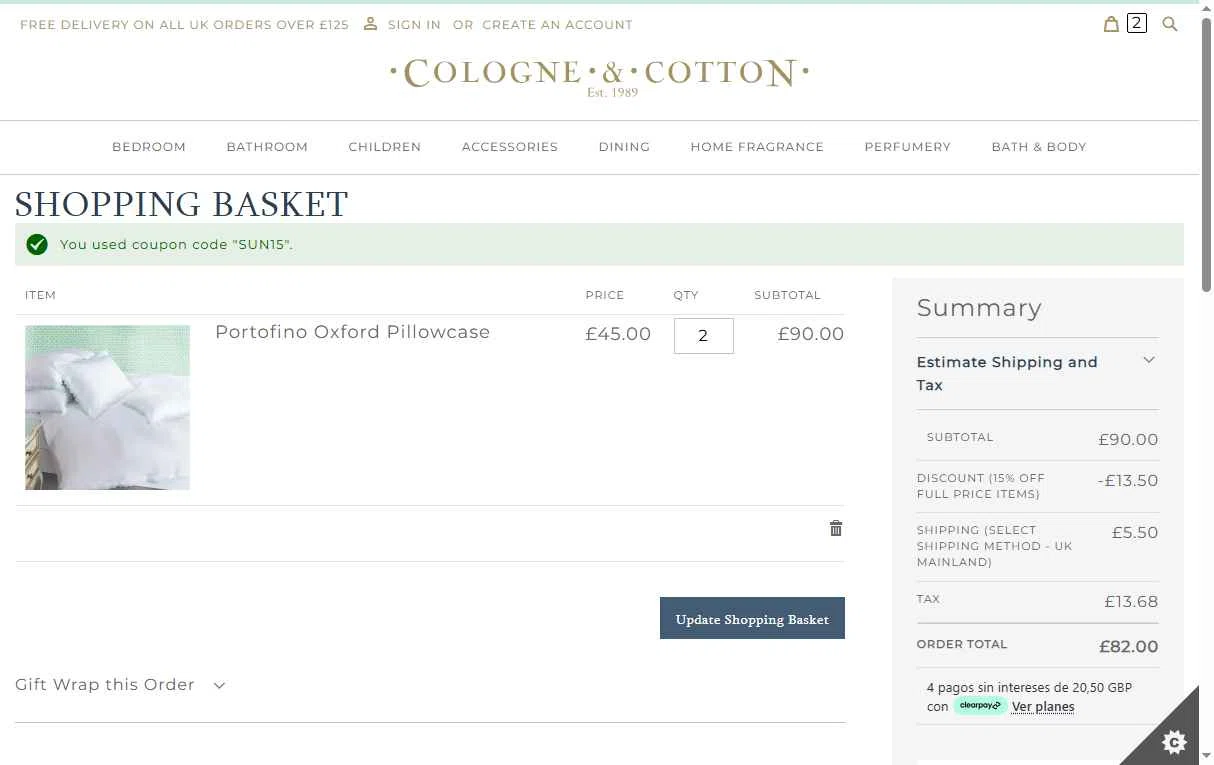The image size is (1214, 765).
Task: Open the Bedroom menu
Action: click(x=149, y=147)
